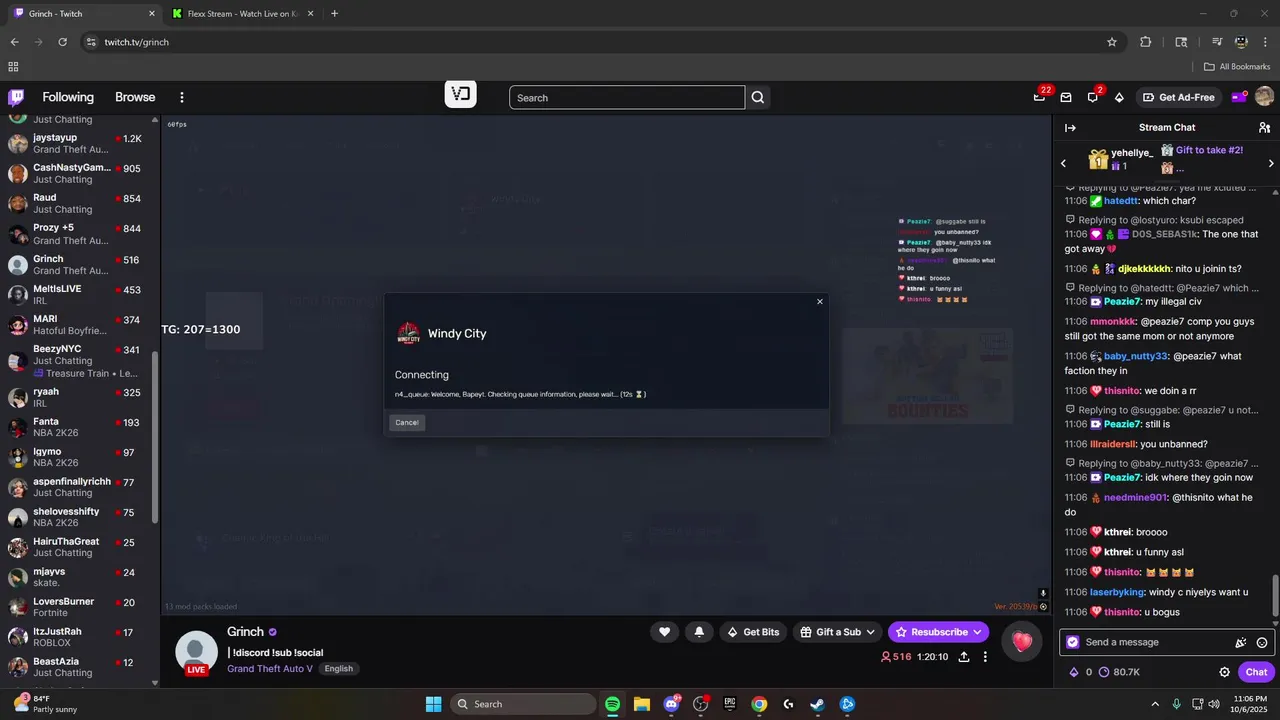
Task: Open the chat community users icon
Action: click(1264, 127)
